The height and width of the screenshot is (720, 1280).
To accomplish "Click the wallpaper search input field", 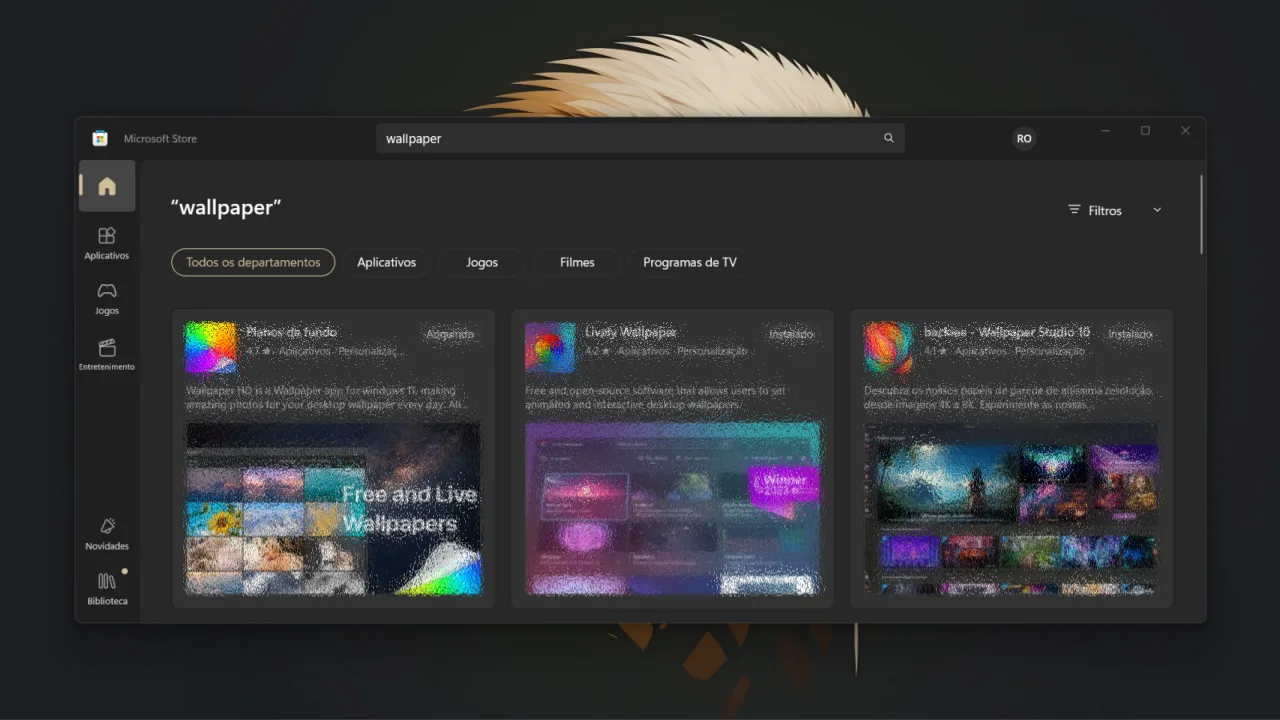I will 640,138.
